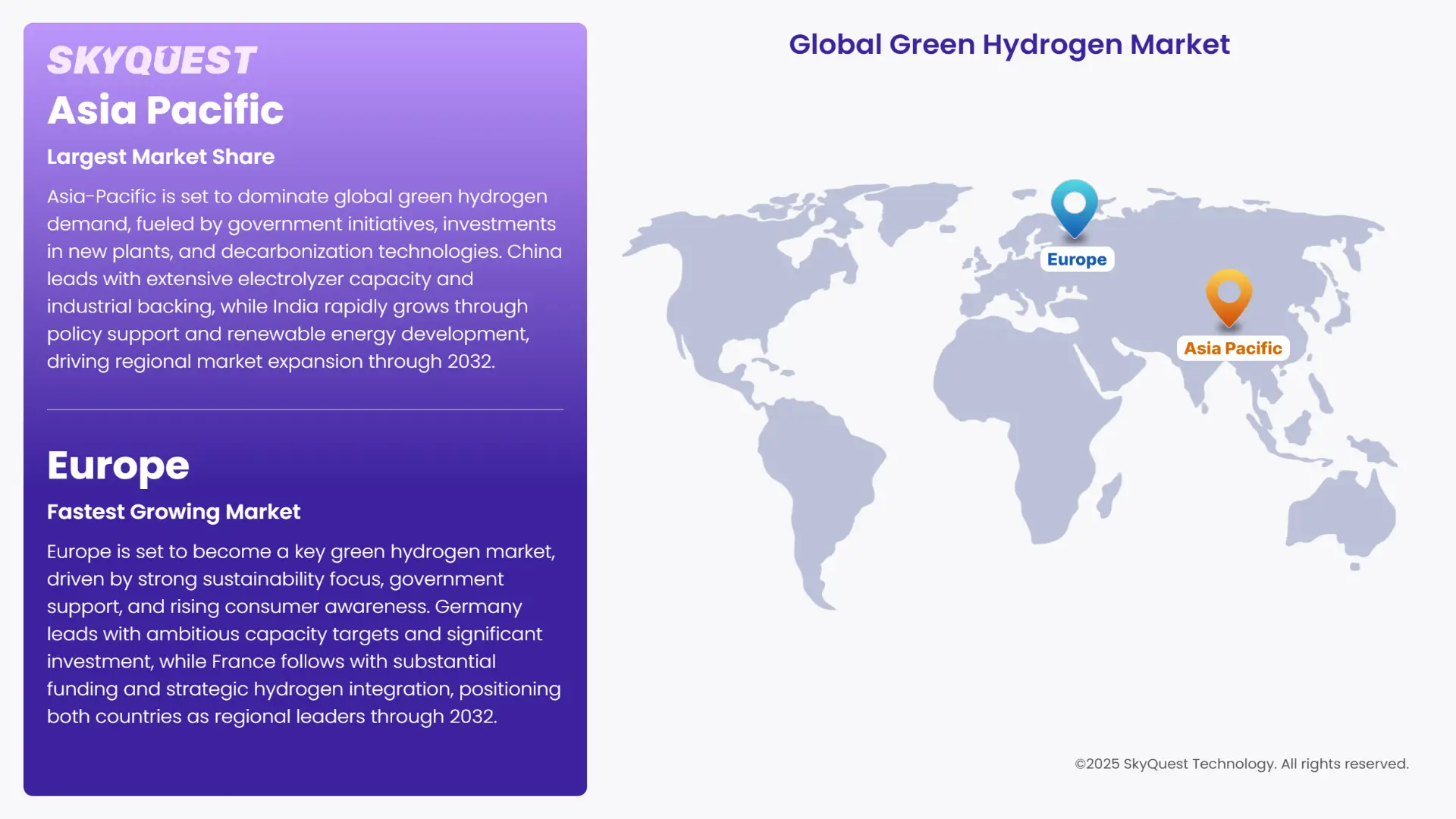Collapse the Largest Market Share section

[x=161, y=156]
